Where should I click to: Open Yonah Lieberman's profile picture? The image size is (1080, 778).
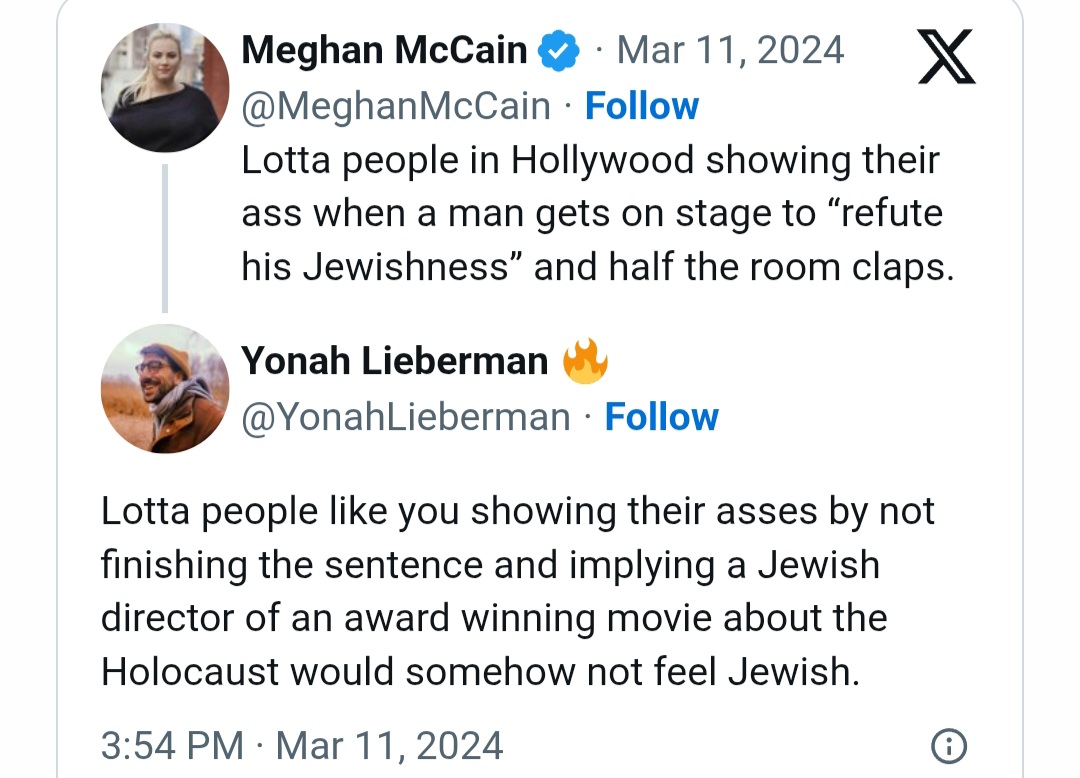pyautogui.click(x=165, y=389)
